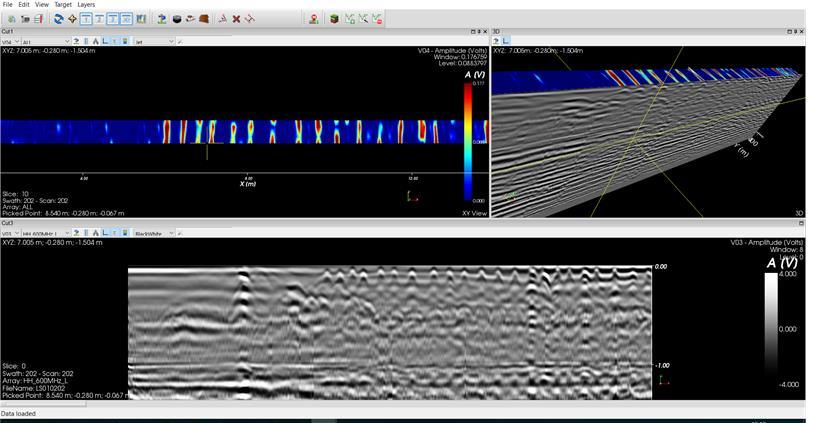Screen dimensions: 836x423
Task: Click the red X delete target icon
Action: pos(236,19)
